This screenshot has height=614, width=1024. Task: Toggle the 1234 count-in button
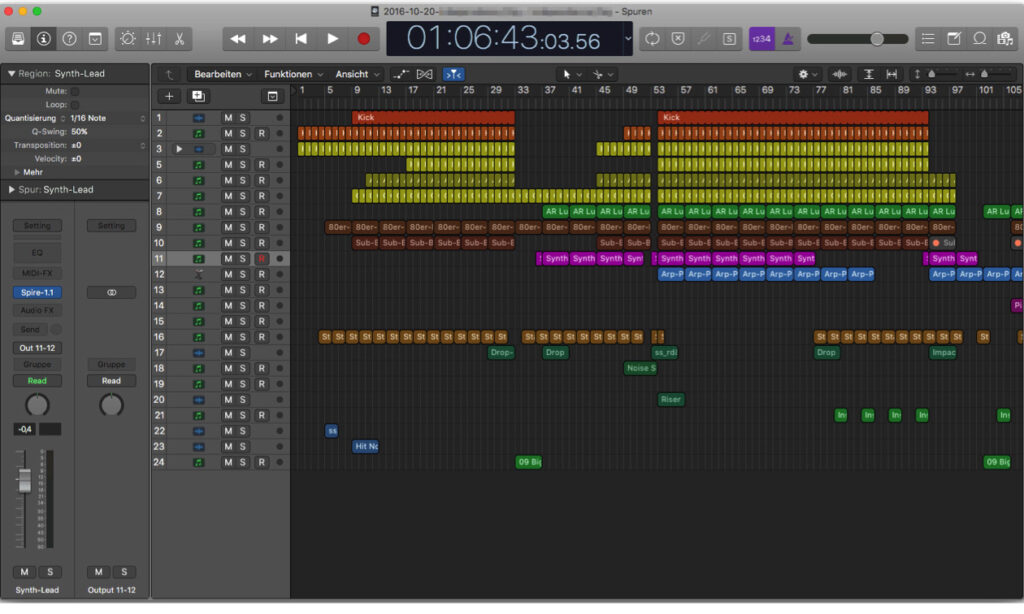pos(761,39)
